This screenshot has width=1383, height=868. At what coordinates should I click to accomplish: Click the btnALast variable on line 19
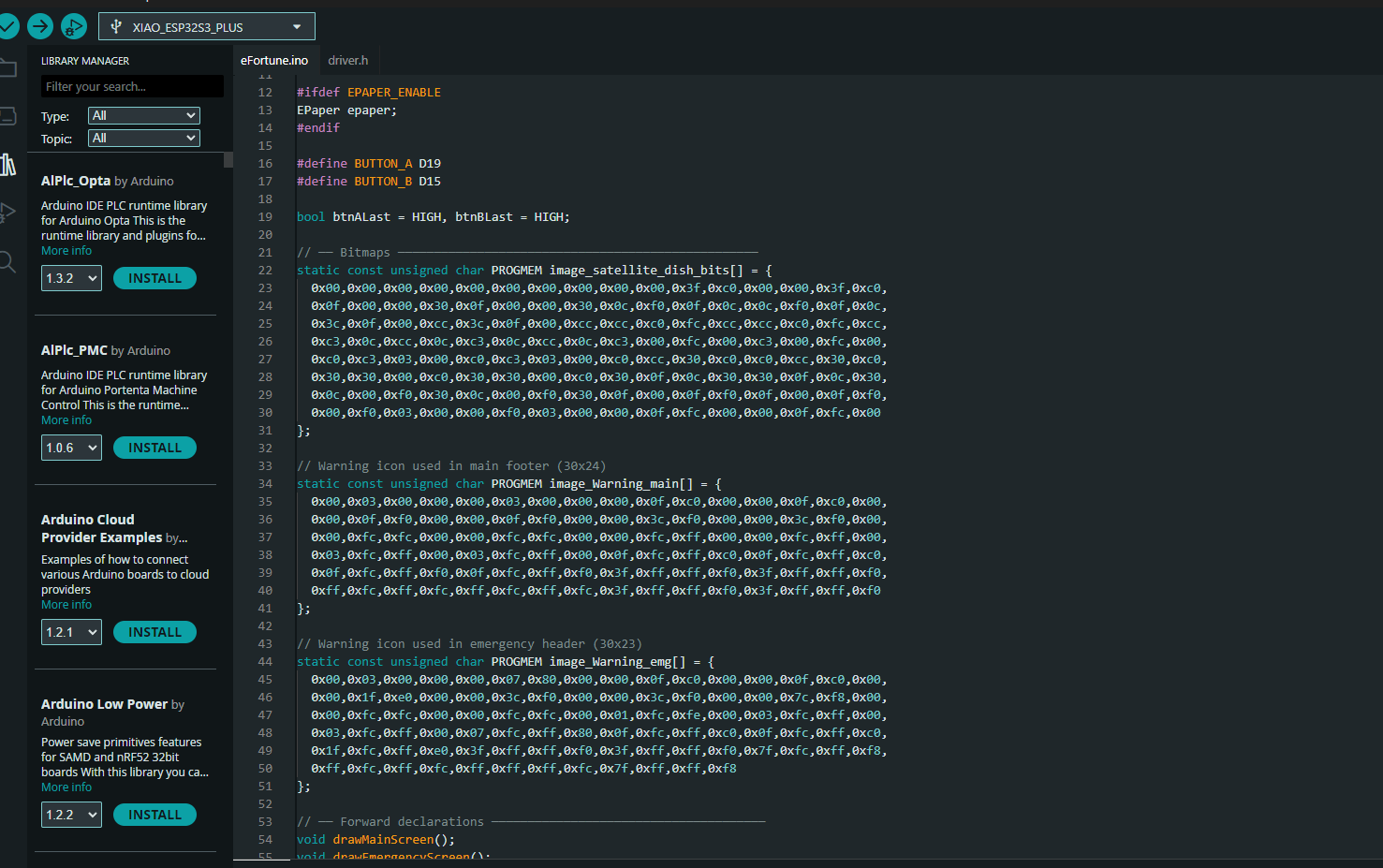(361, 216)
